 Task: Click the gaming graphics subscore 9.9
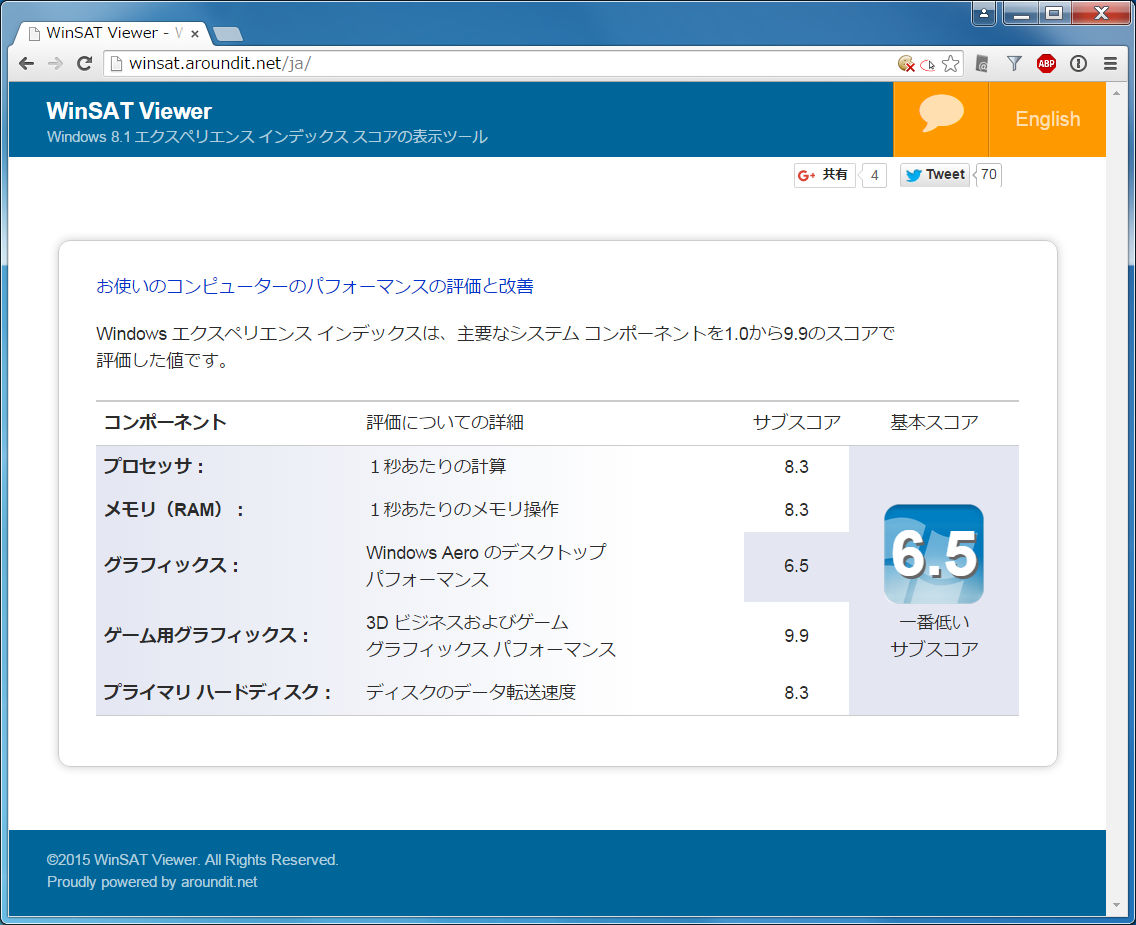click(796, 636)
